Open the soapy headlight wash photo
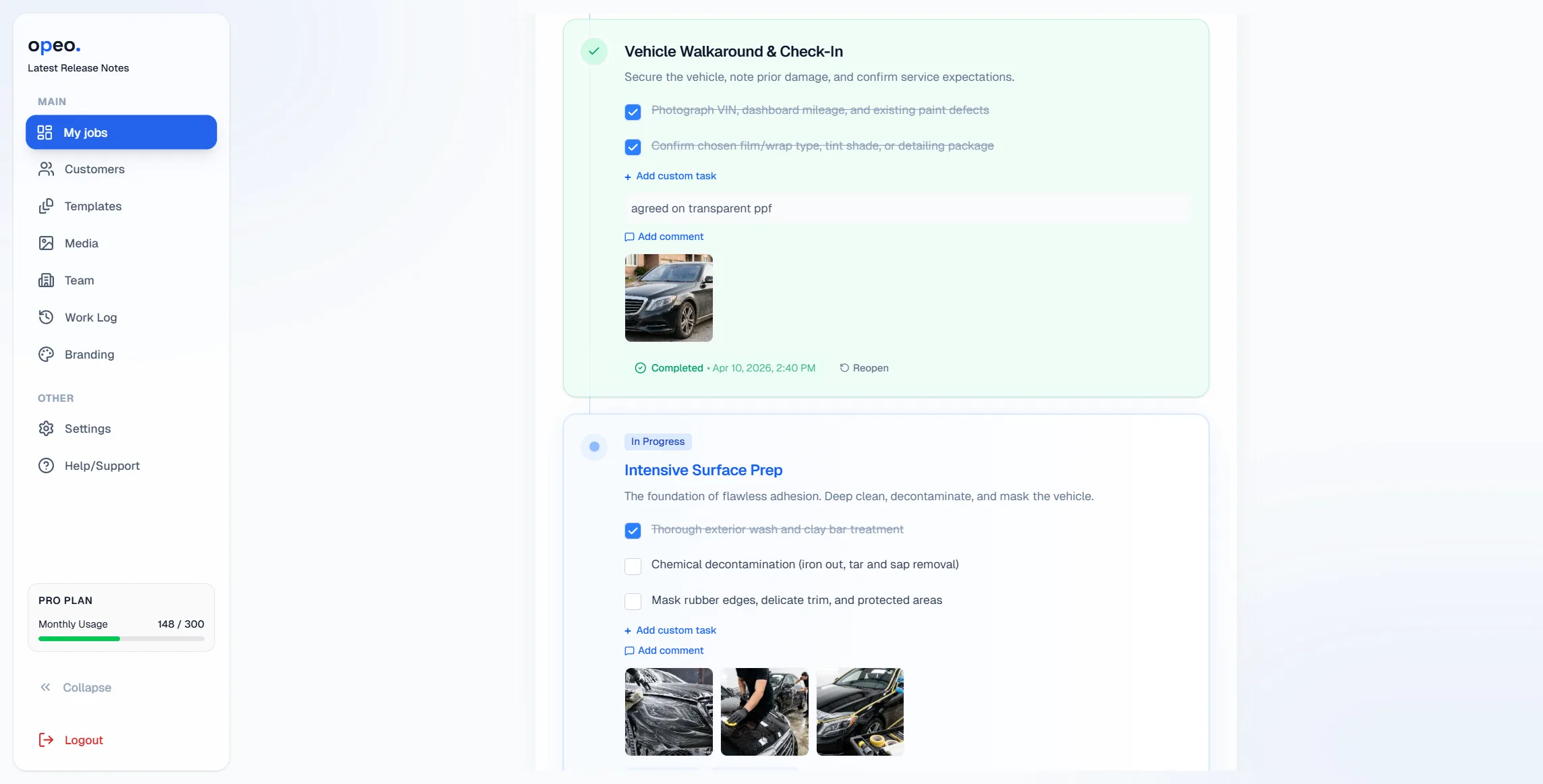 click(669, 712)
